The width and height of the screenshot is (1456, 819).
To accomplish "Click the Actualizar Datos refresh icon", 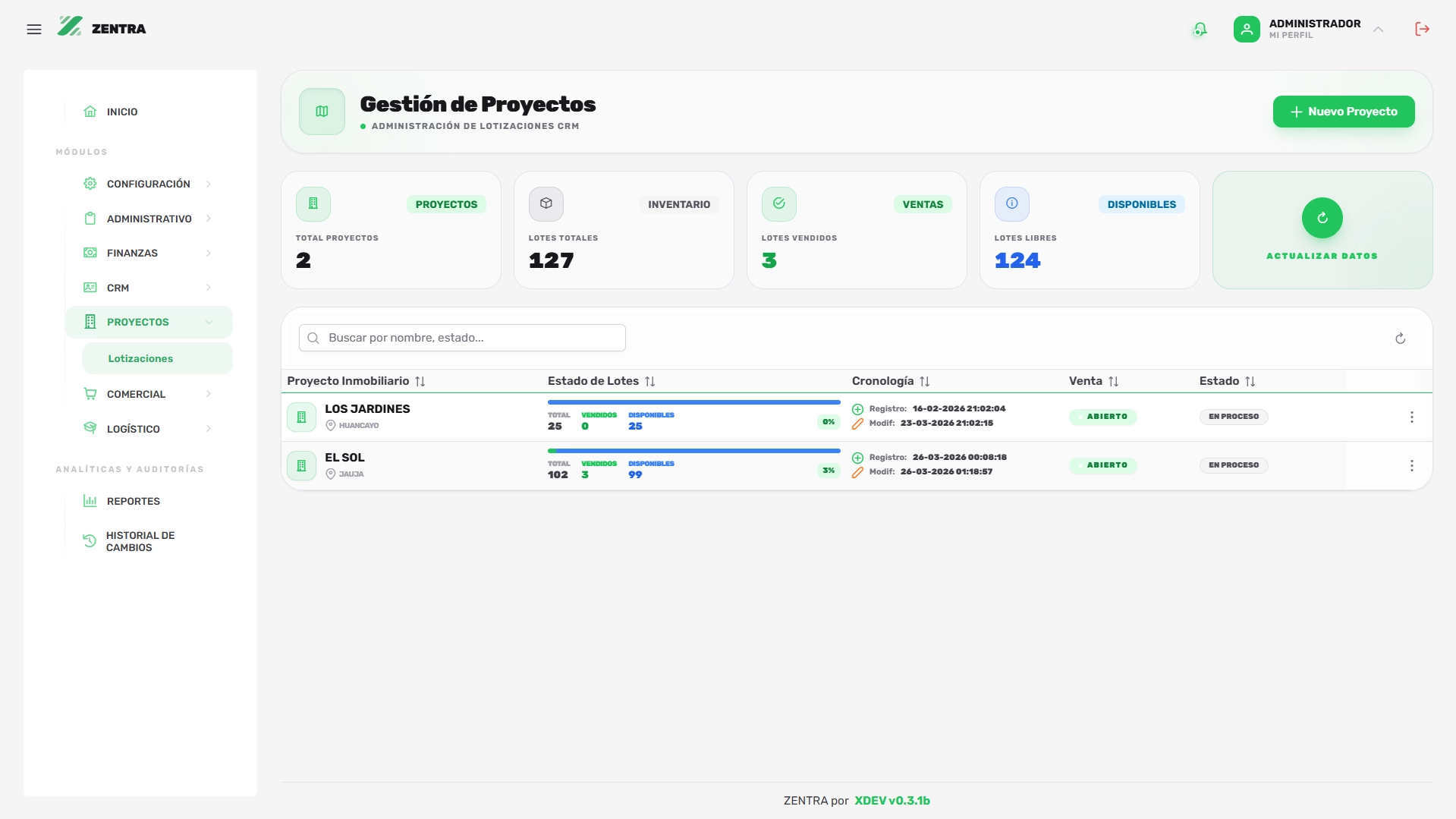I will point(1322,219).
